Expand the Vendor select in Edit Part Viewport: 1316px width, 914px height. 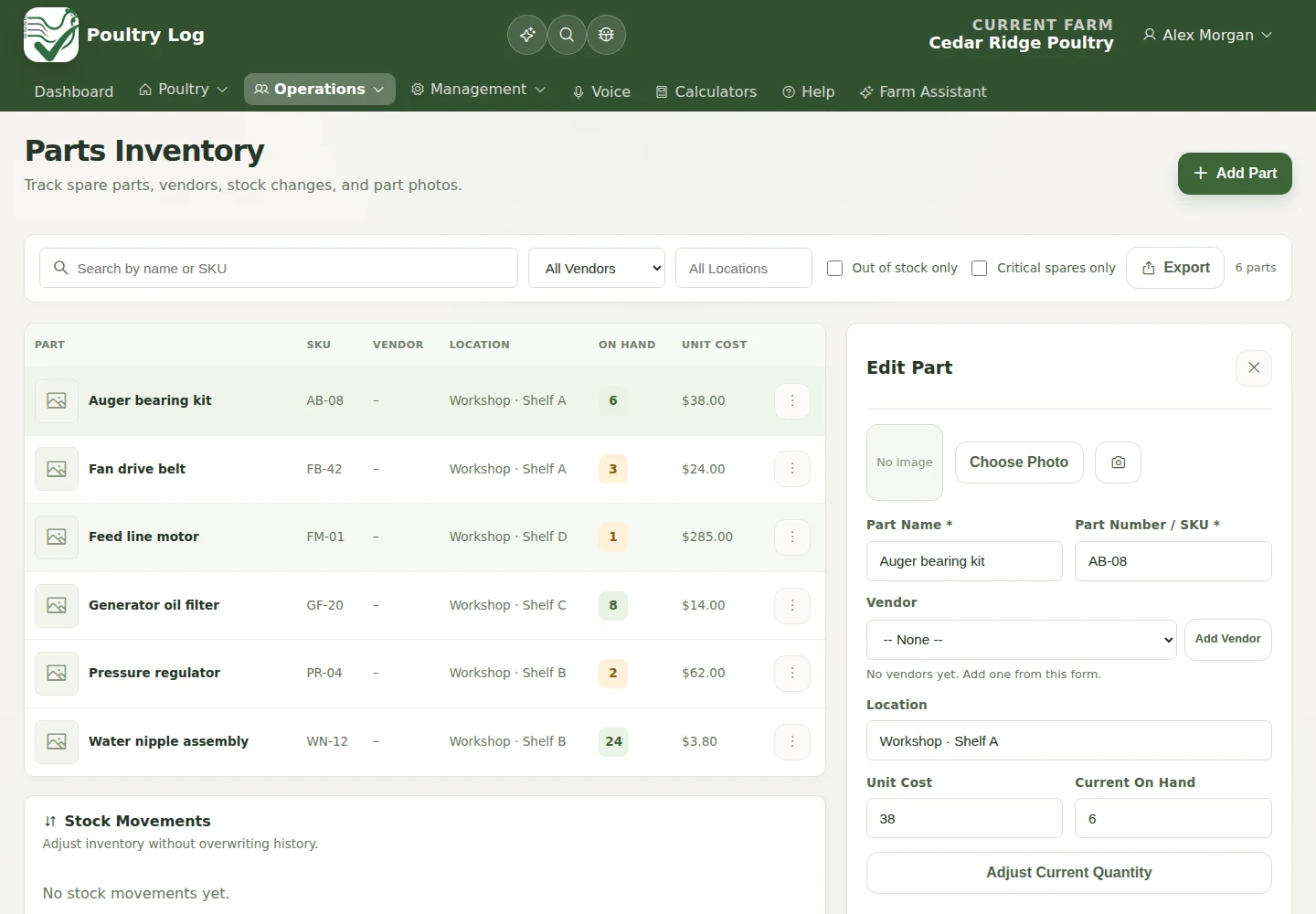(x=1021, y=640)
